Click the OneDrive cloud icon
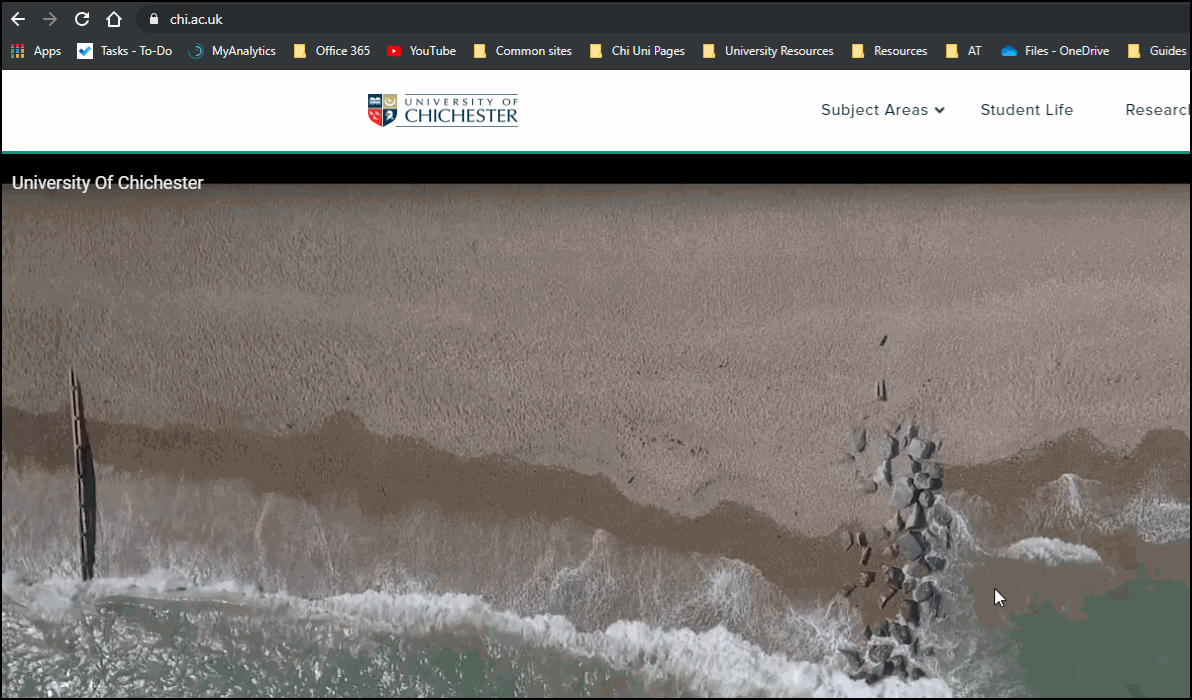This screenshot has width=1192, height=700. click(1009, 51)
